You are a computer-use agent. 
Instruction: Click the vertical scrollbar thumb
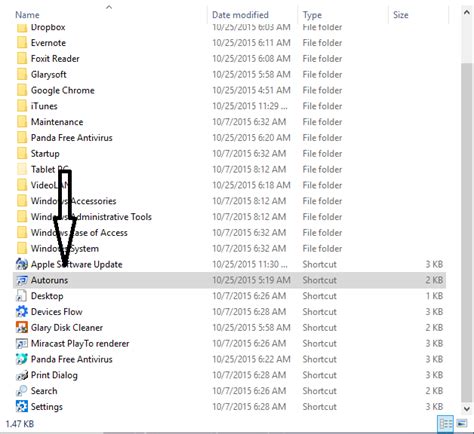pos(467,232)
